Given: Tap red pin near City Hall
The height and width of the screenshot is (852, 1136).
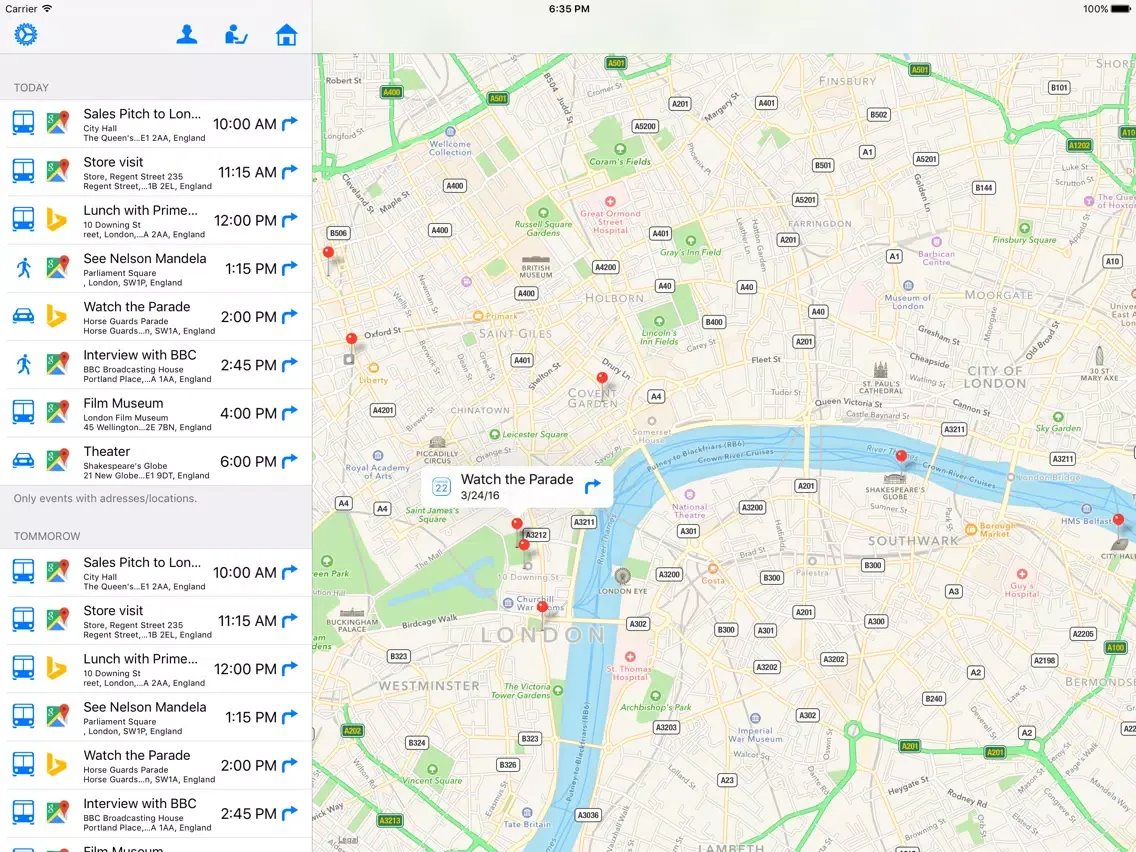Looking at the screenshot, I should coord(1119,519).
